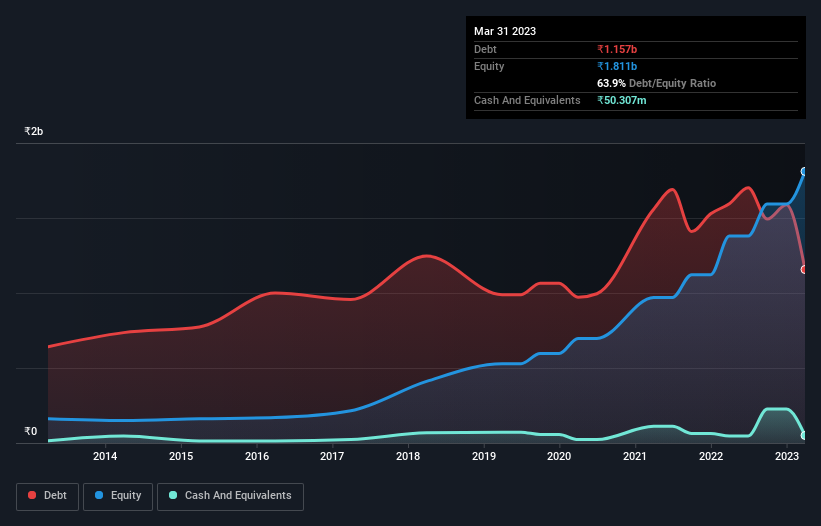The height and width of the screenshot is (526, 821).
Task: Click the 2020 x-axis label
Action: coord(559,456)
